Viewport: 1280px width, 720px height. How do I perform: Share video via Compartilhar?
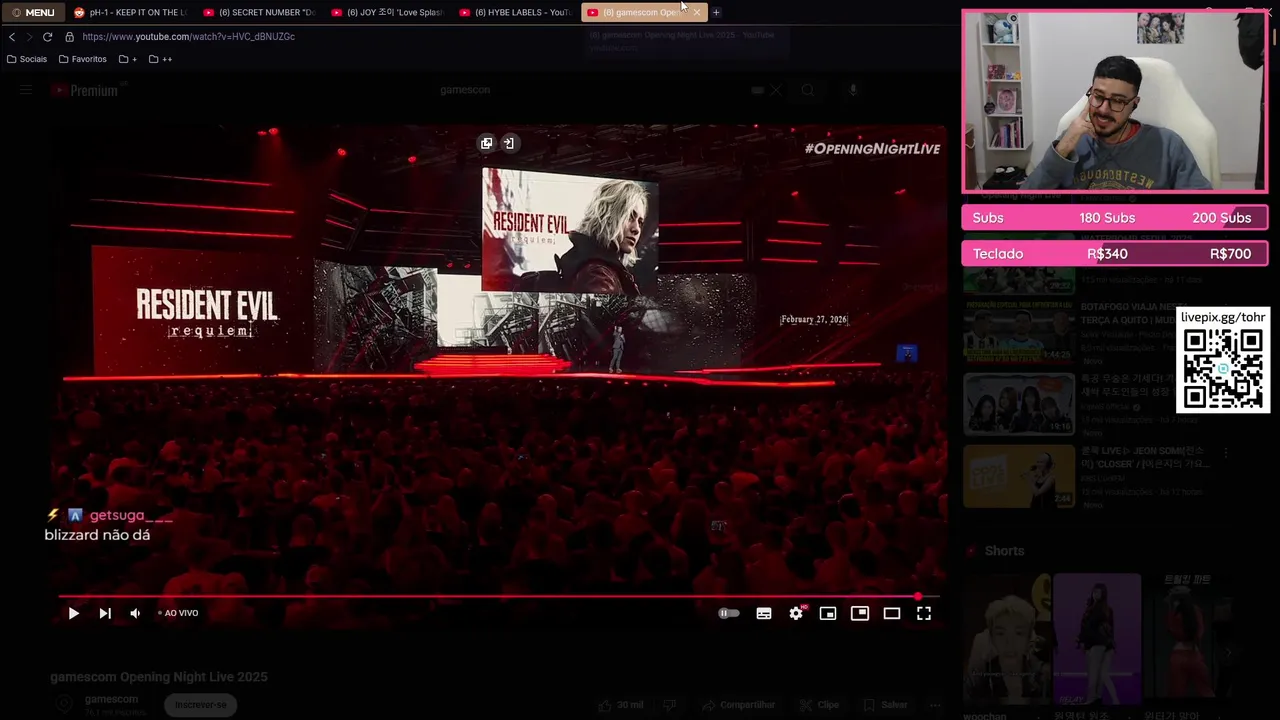click(739, 705)
